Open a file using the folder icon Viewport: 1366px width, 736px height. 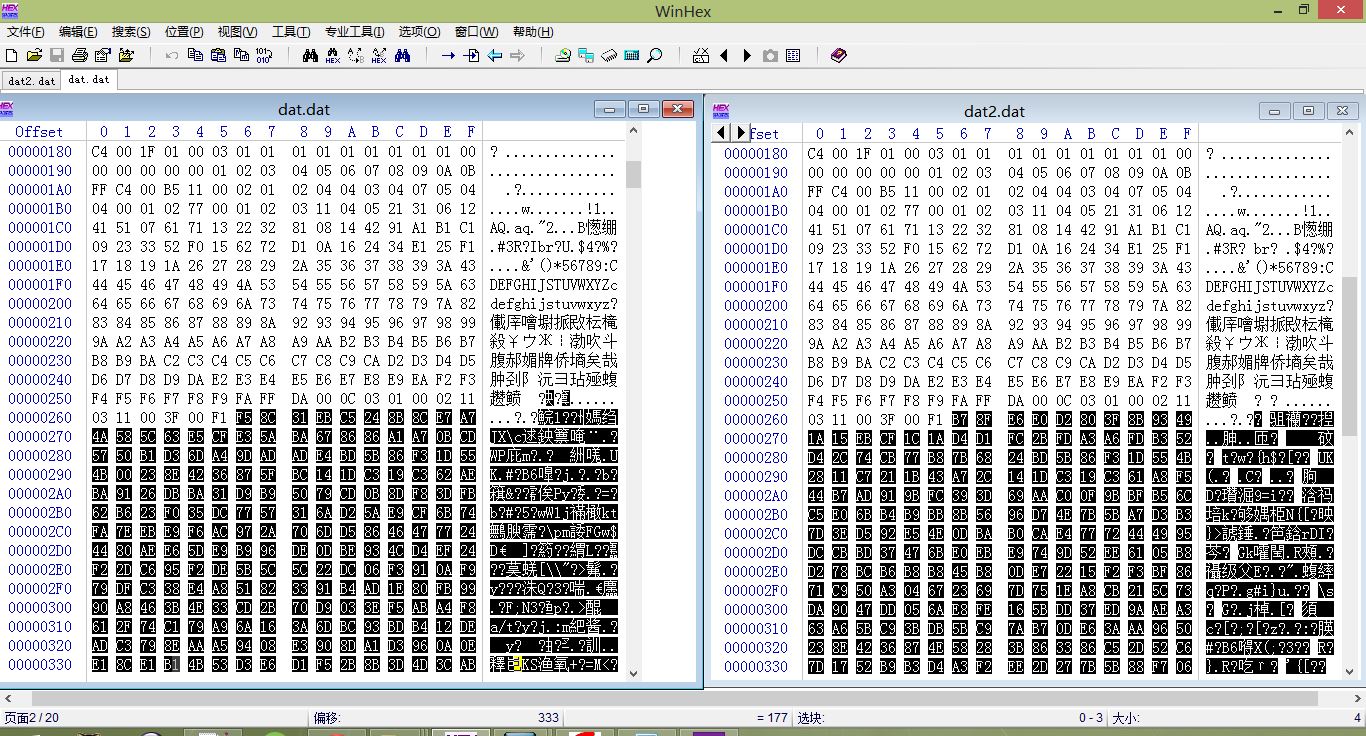[x=34, y=55]
